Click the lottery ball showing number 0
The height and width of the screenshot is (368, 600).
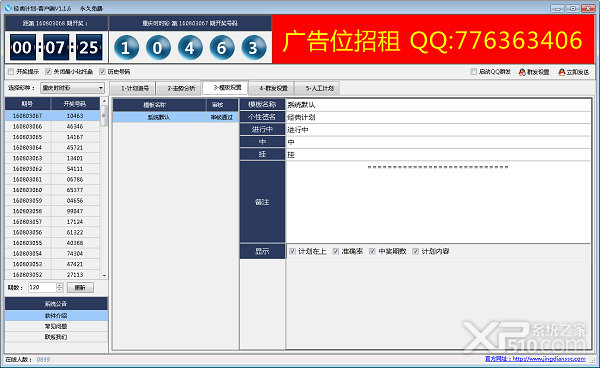click(x=158, y=47)
